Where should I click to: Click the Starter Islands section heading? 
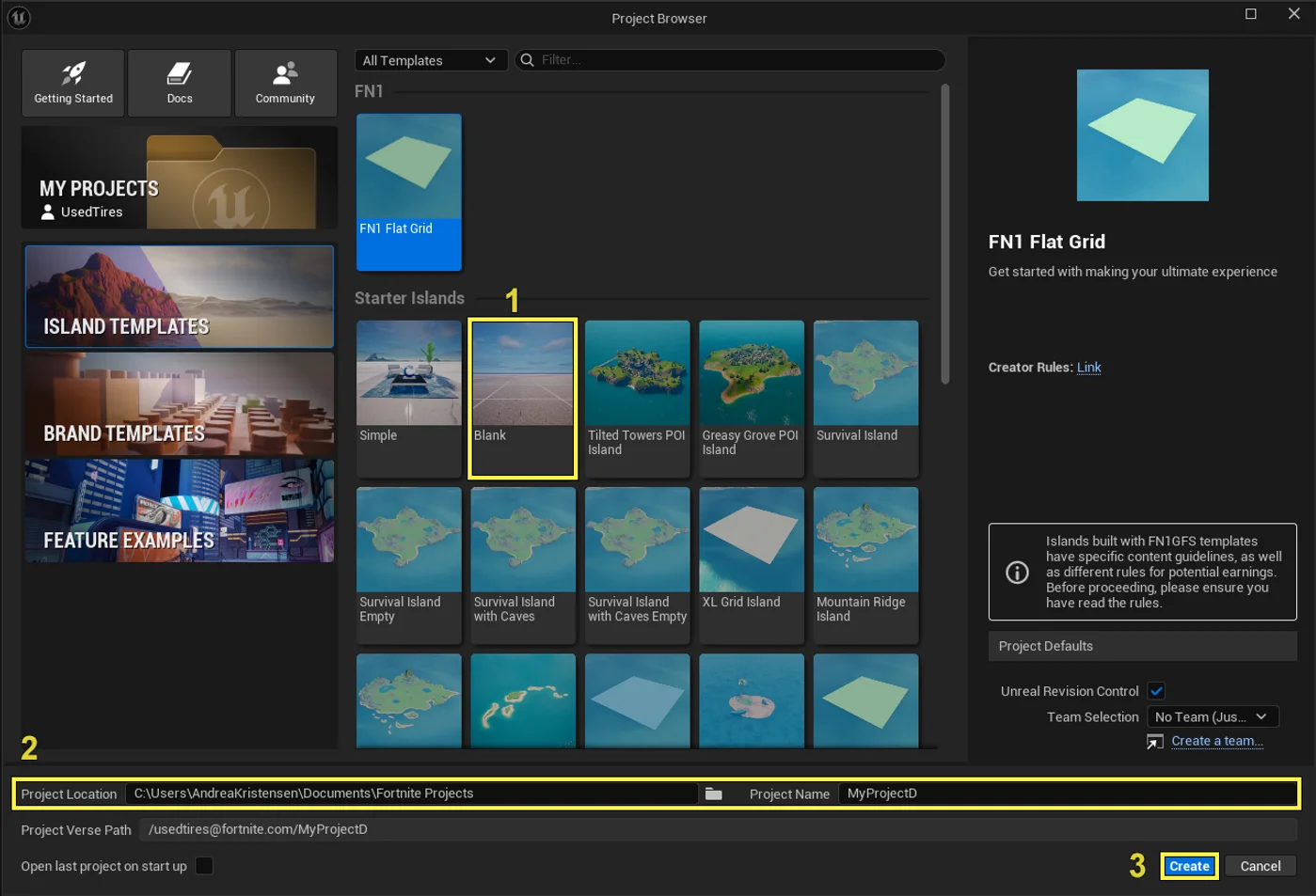pyautogui.click(x=410, y=298)
